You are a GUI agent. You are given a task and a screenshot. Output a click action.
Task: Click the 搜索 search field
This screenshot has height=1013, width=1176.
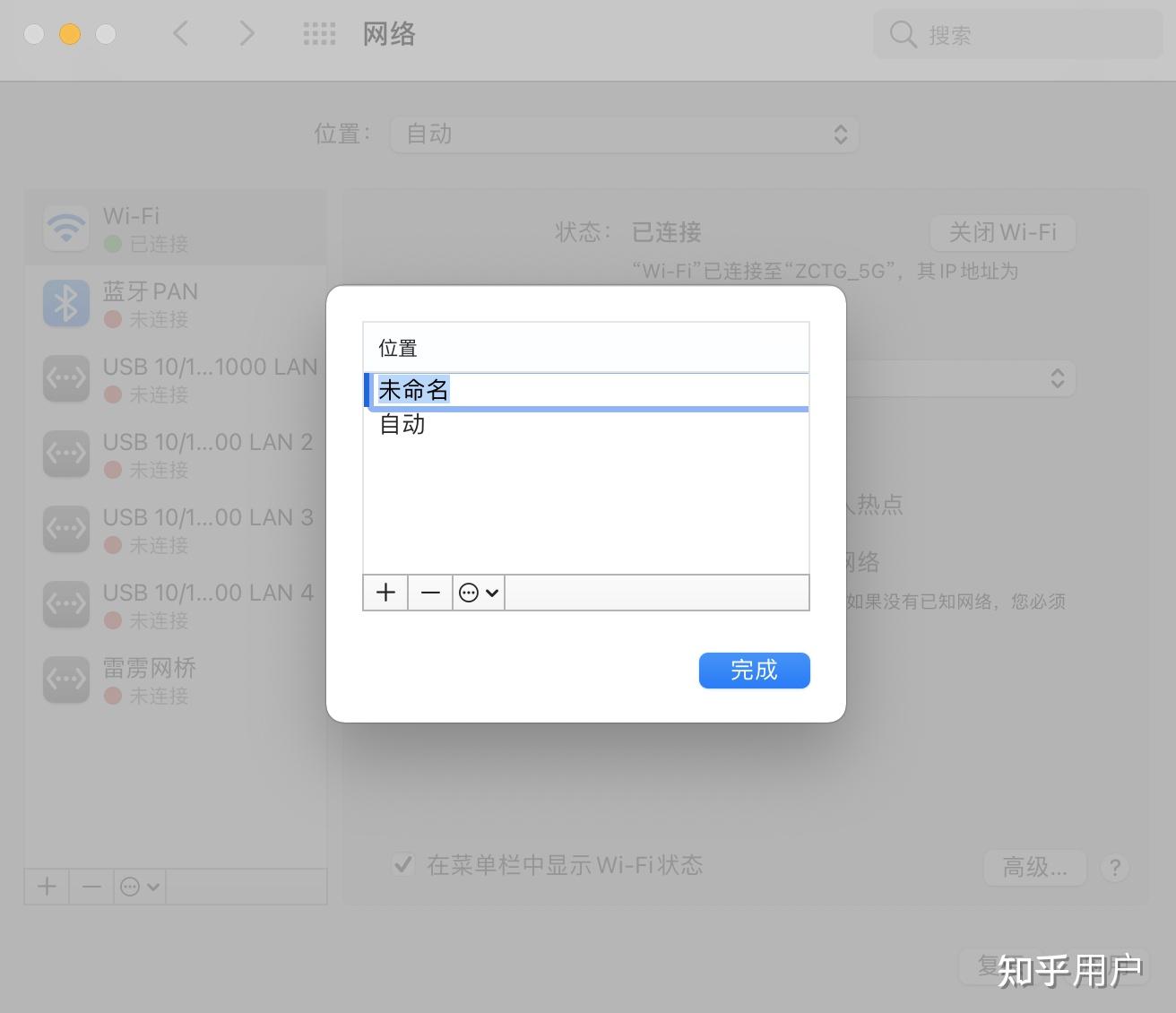click(x=1018, y=35)
